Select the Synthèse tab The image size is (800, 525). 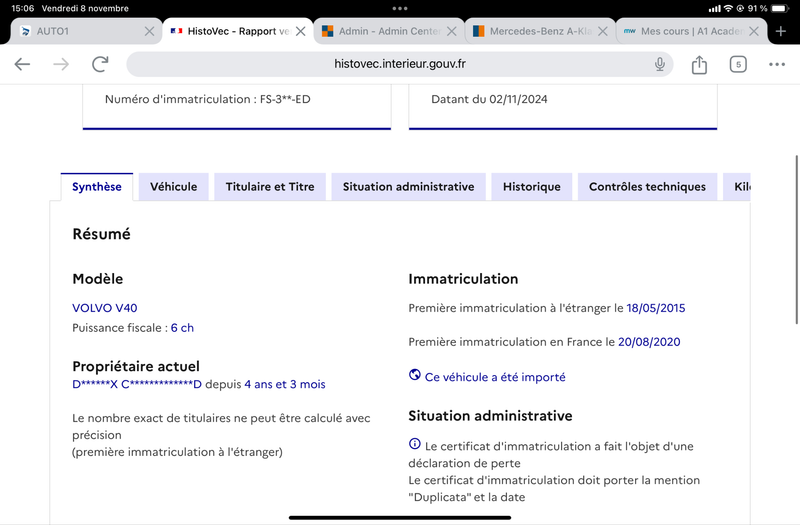pos(96,187)
